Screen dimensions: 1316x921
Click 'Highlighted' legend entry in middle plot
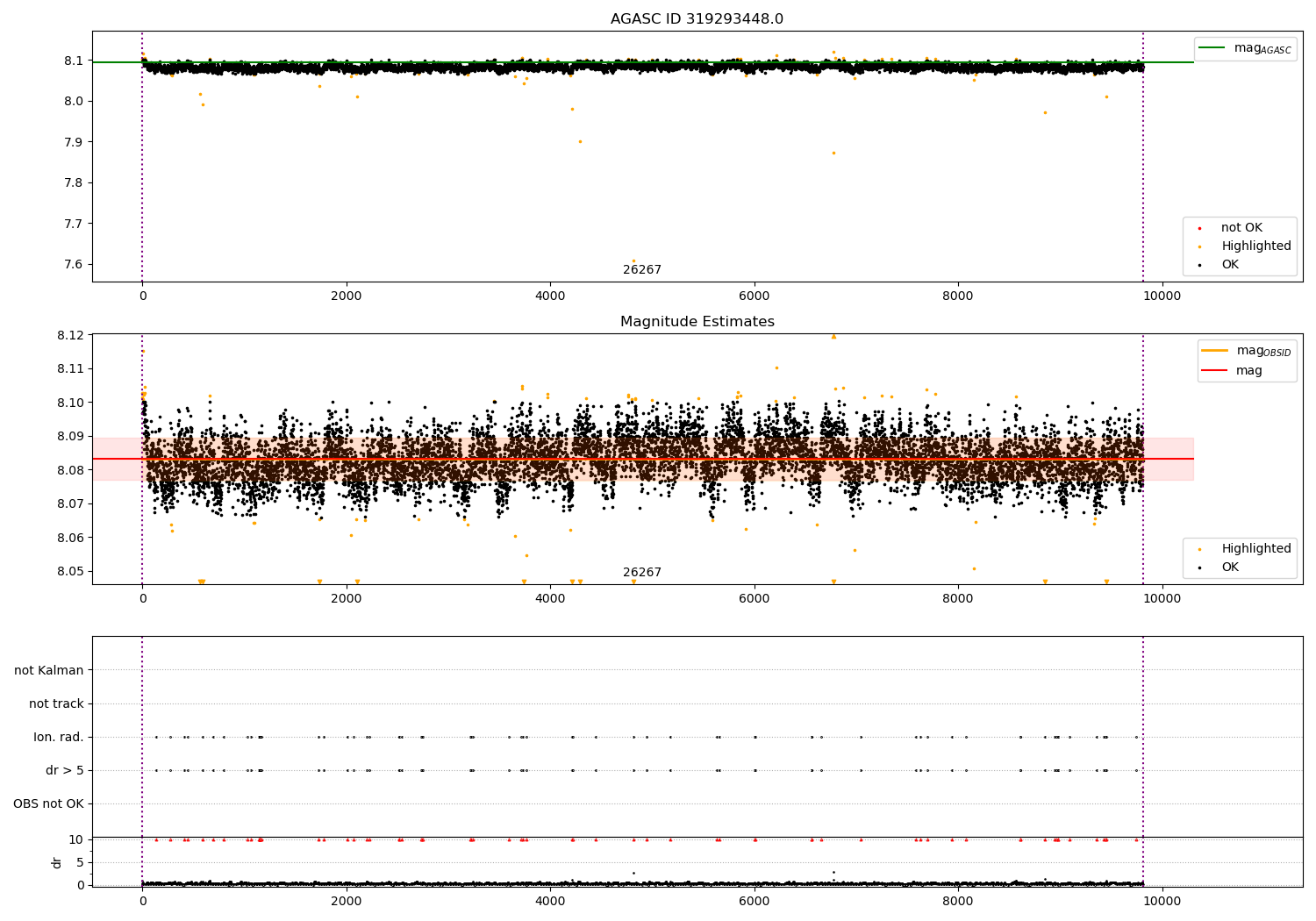click(x=1256, y=549)
